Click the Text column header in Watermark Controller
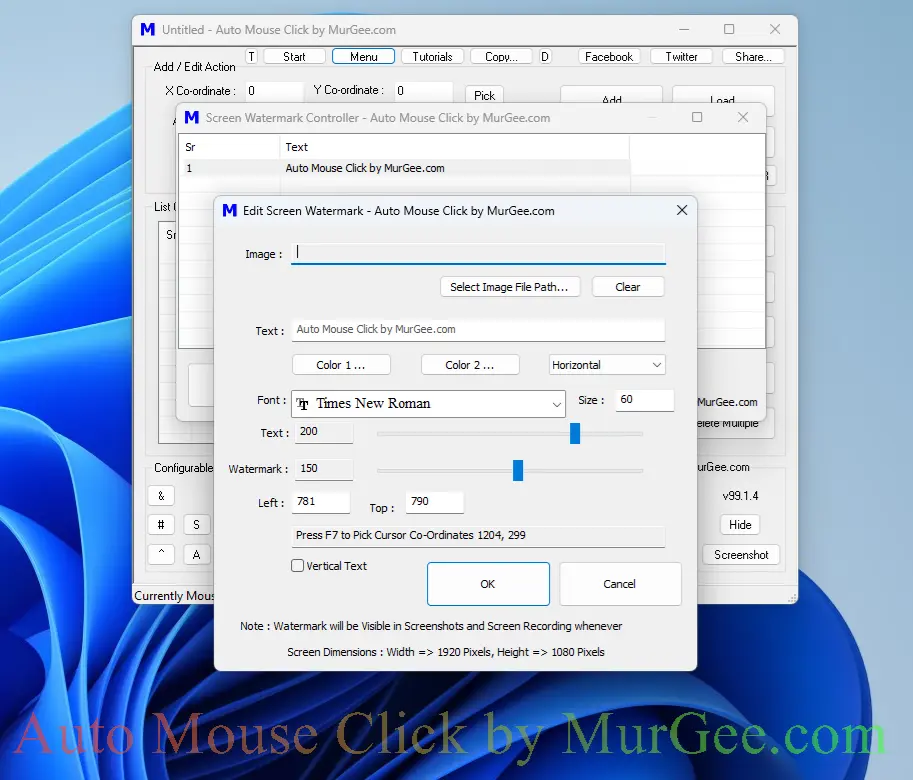Viewport: 913px width, 780px height. click(455, 147)
